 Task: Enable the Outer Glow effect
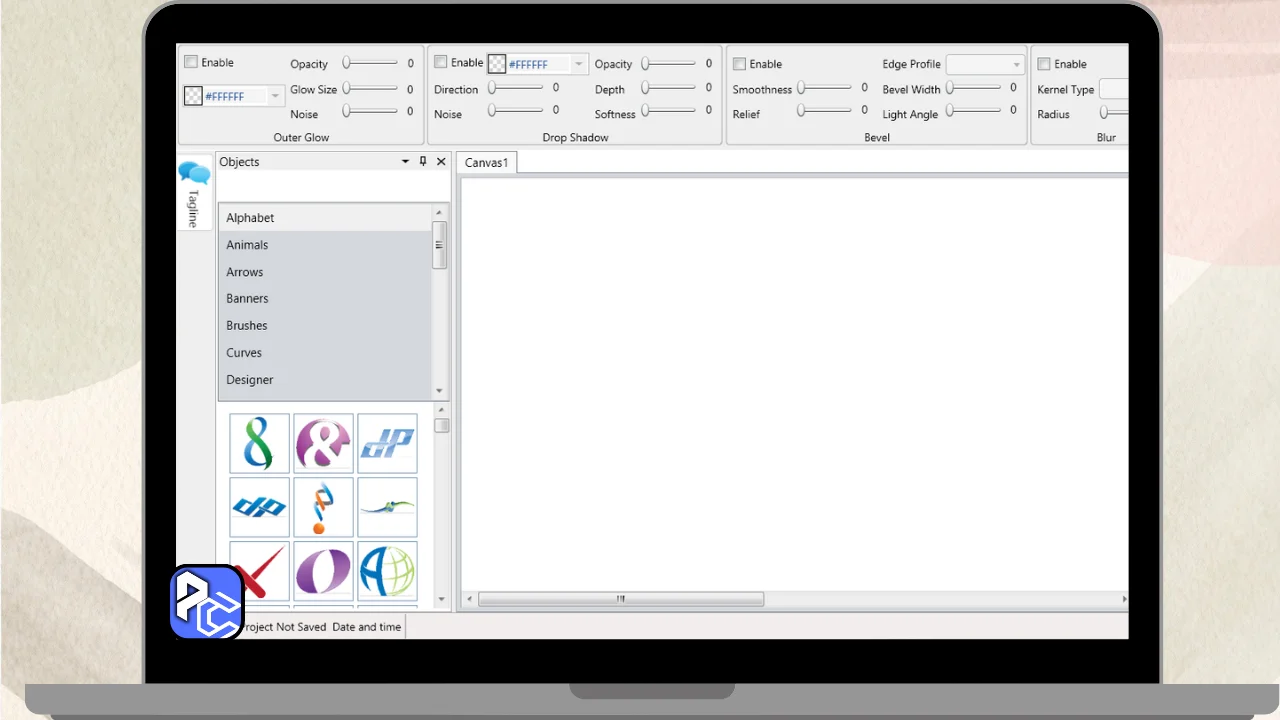(191, 62)
